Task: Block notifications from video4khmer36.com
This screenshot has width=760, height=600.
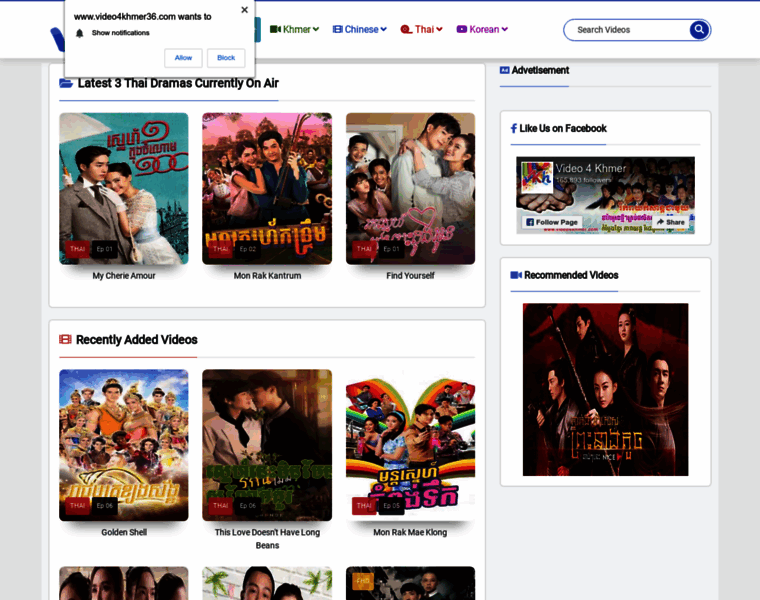Action: (226, 58)
